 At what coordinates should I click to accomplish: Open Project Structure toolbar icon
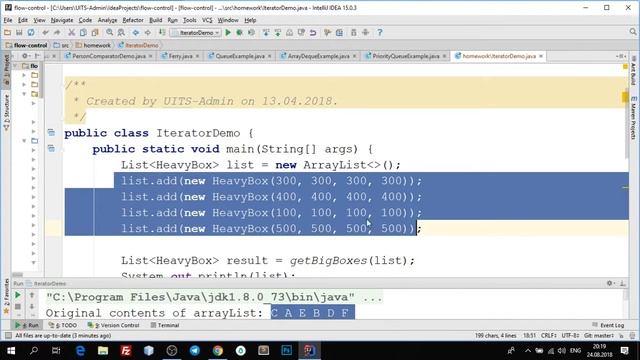pos(339,33)
